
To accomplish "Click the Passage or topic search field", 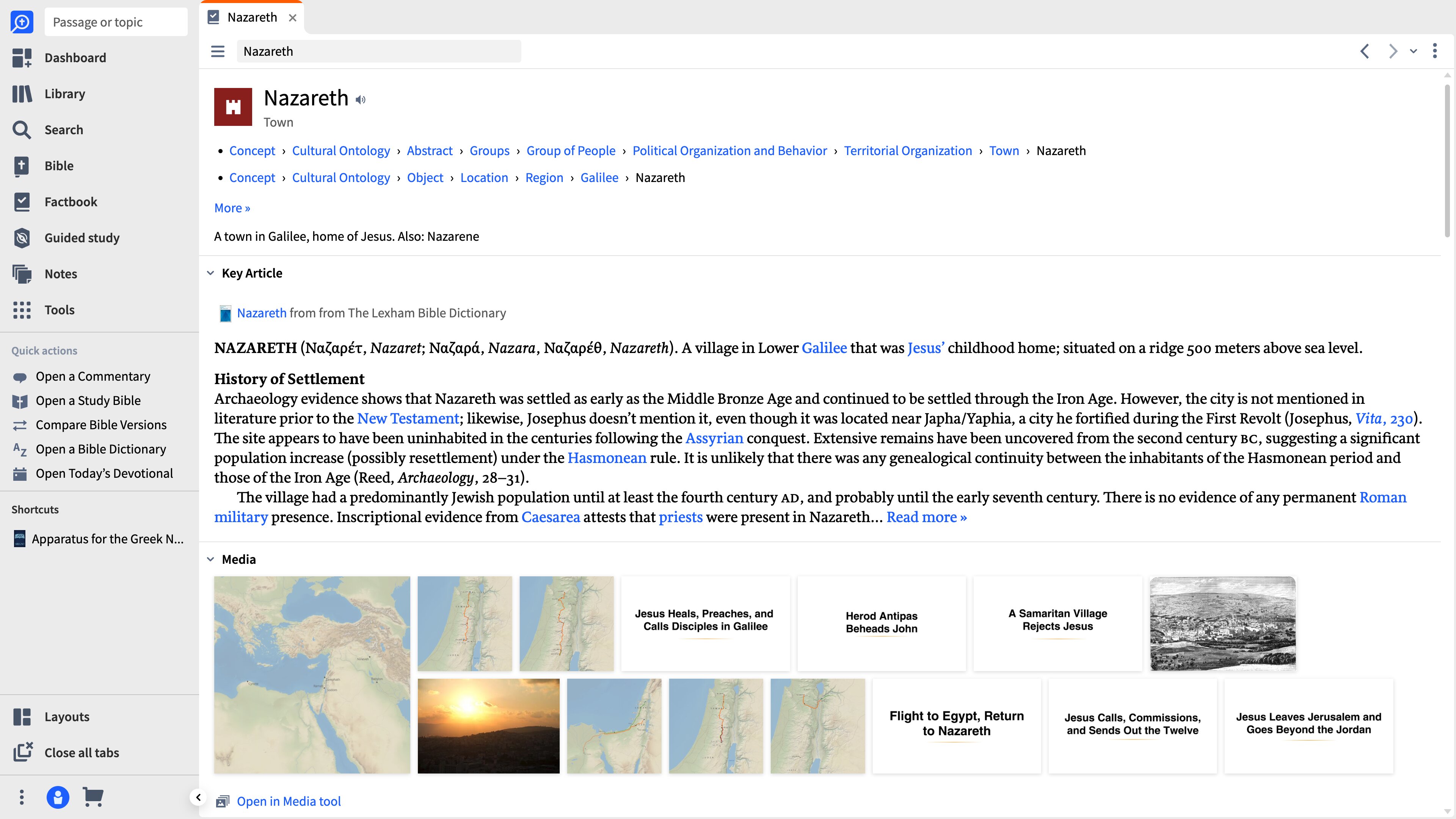I will point(116,22).
